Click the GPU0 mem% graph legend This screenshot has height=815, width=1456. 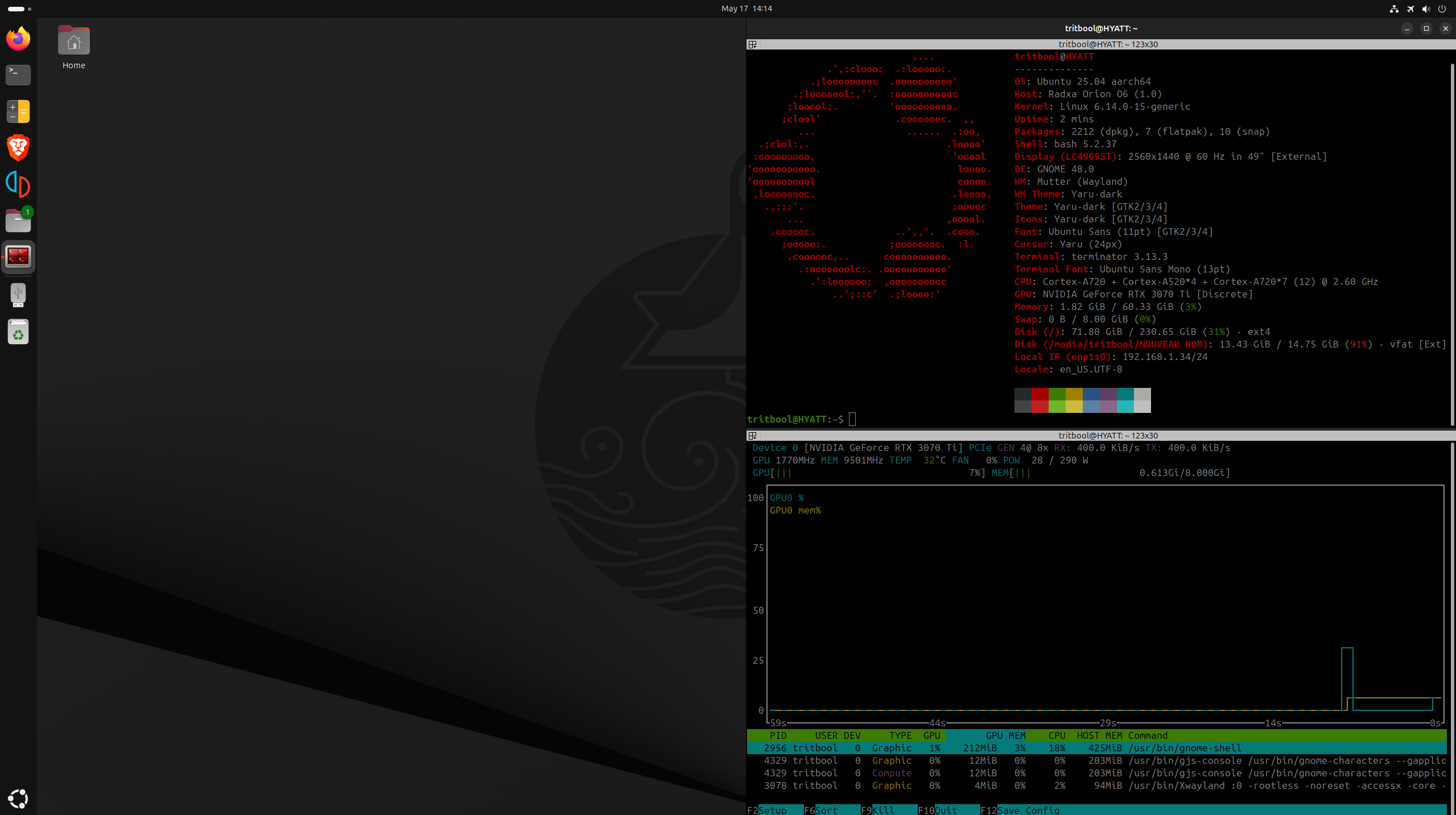tap(795, 510)
